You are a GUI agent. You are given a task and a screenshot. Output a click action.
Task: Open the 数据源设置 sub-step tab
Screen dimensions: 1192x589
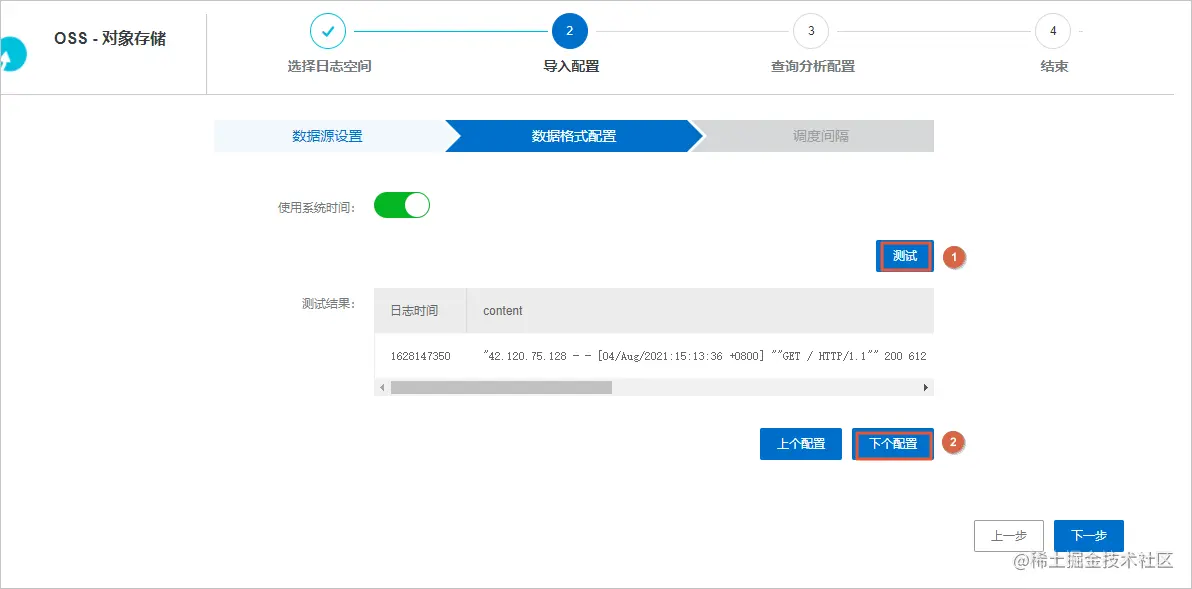(328, 137)
